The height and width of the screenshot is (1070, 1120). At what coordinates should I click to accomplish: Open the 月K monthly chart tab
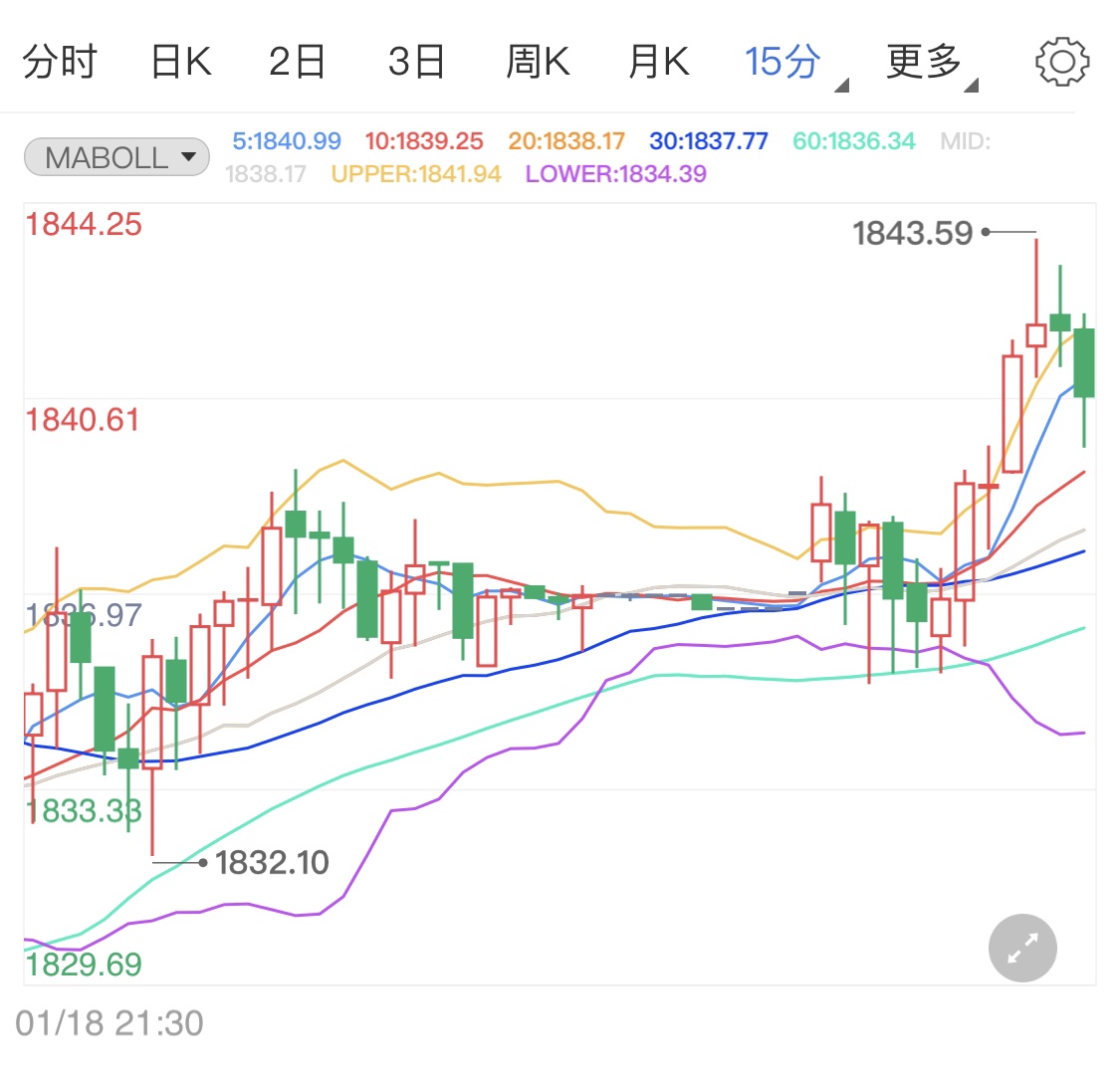pyautogui.click(x=659, y=62)
